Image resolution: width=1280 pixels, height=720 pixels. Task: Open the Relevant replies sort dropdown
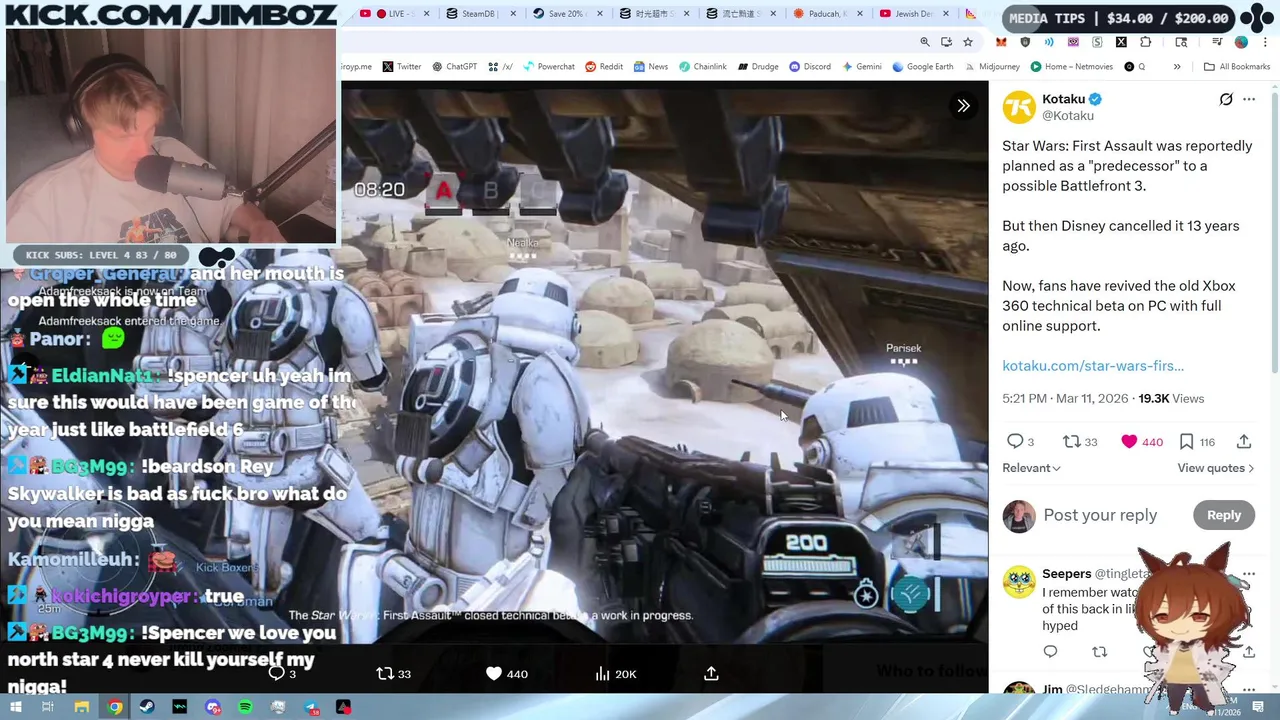click(x=1031, y=468)
